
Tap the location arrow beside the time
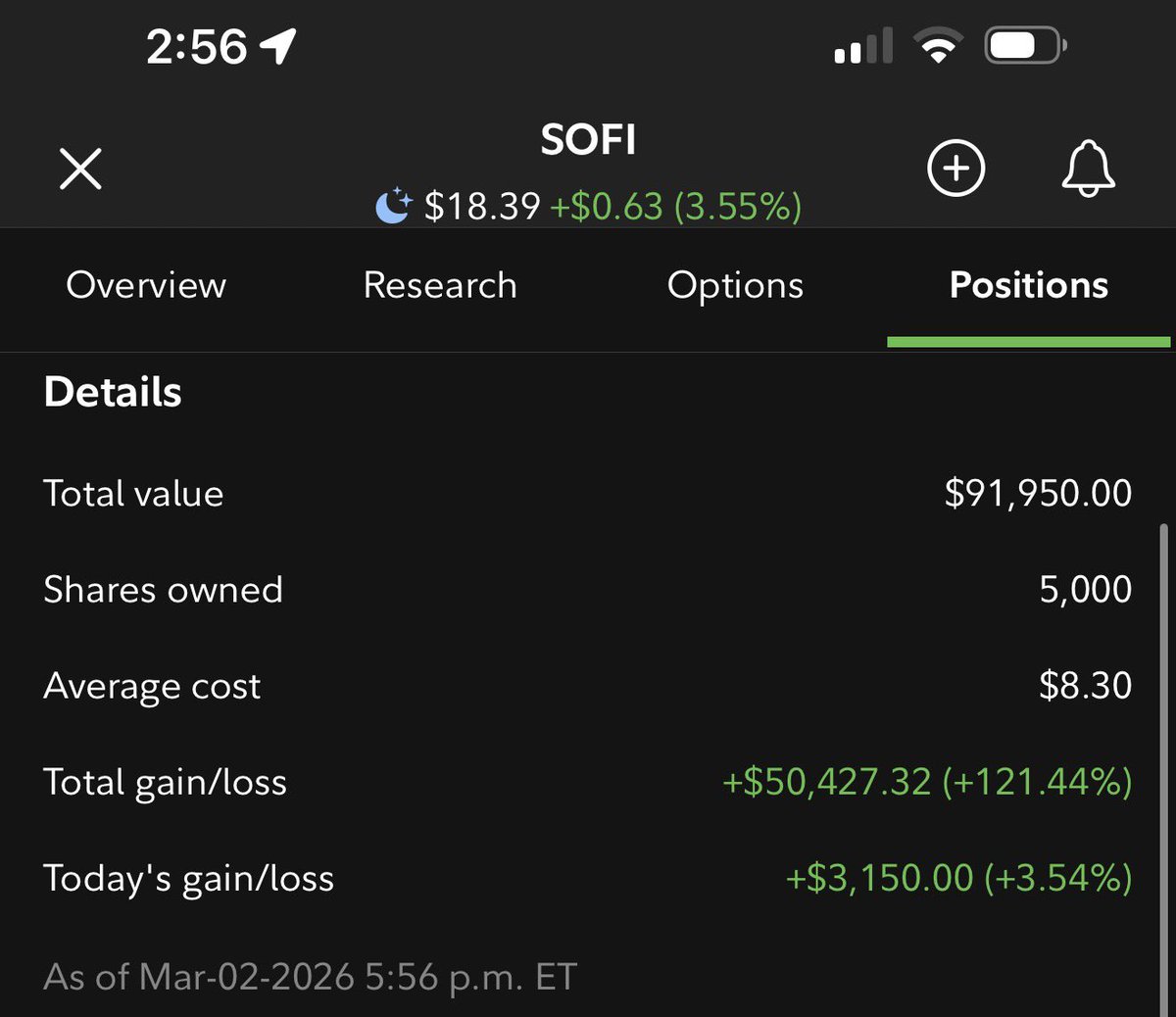(277, 46)
